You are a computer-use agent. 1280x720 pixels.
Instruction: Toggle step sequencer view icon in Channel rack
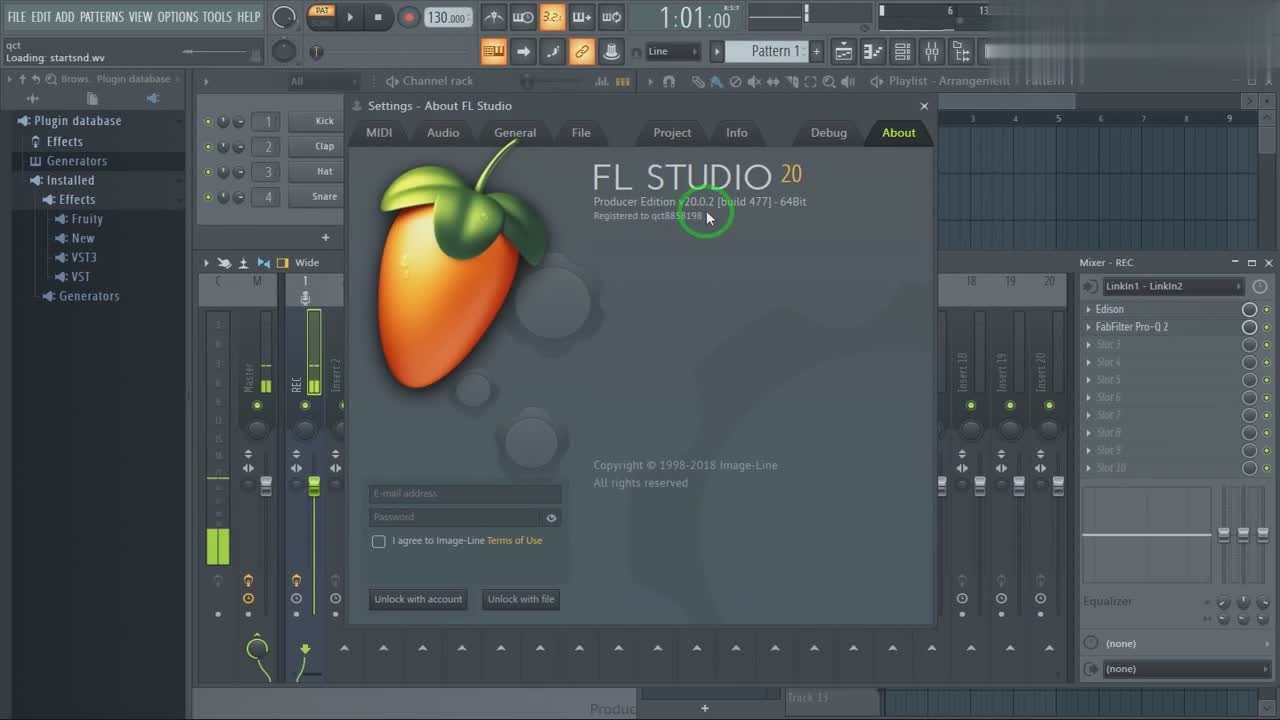623,82
